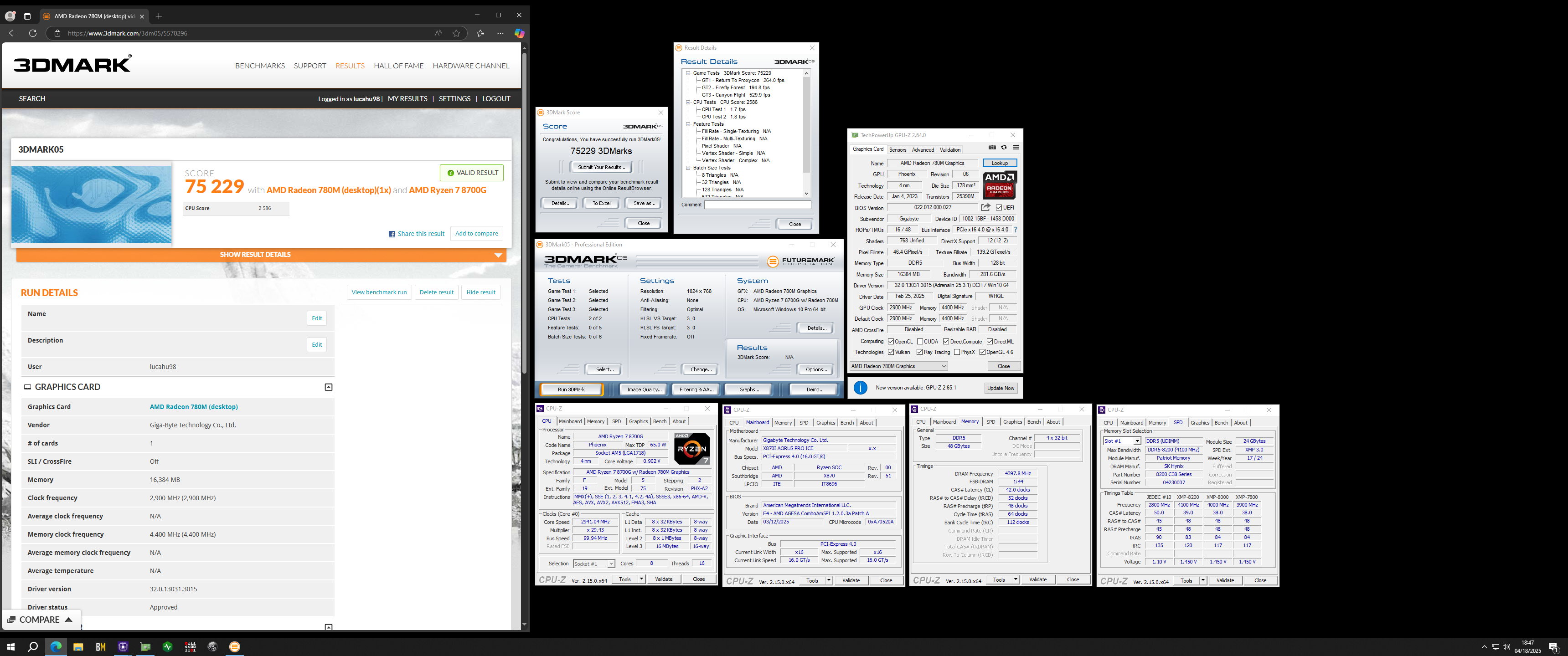Collapse CPU Tests tree node

(x=688, y=102)
